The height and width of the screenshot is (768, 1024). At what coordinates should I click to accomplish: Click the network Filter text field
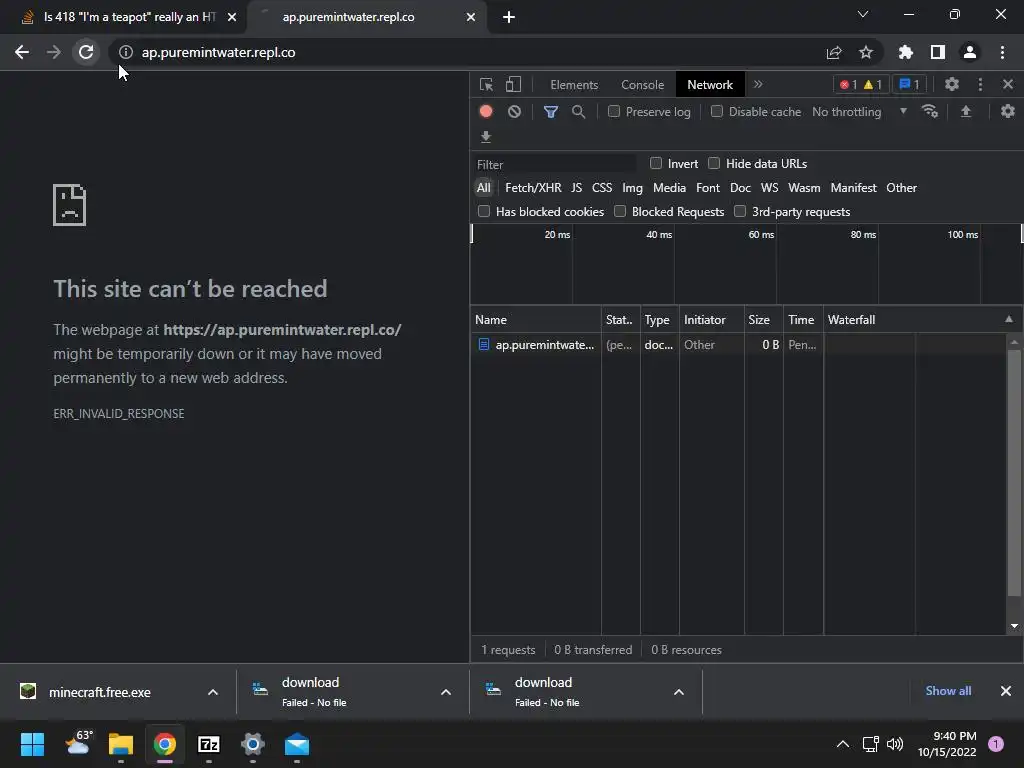(555, 165)
